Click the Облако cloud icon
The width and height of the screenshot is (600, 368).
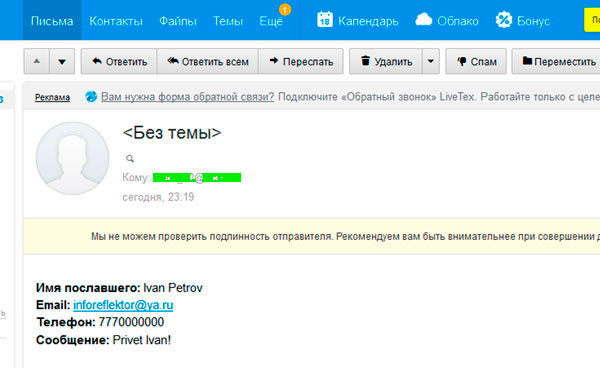pyautogui.click(x=424, y=19)
